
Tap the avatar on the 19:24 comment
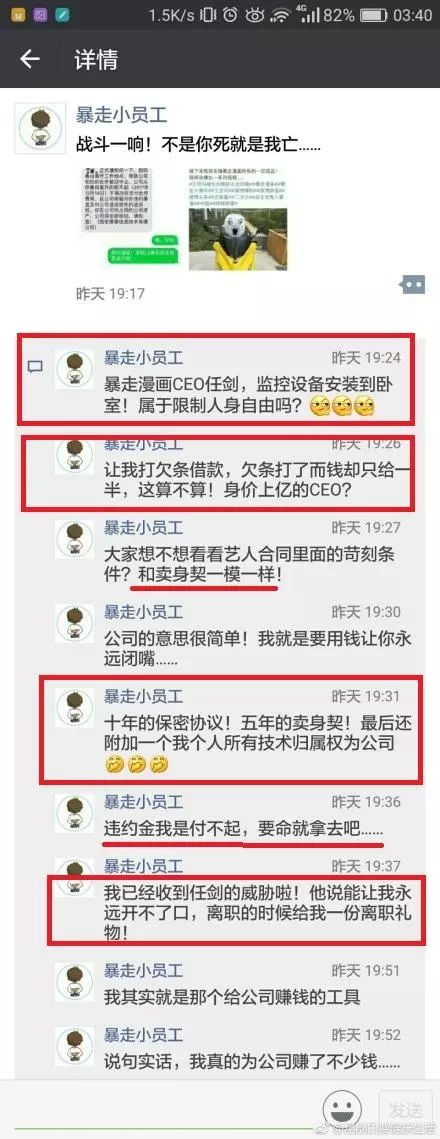pos(75,370)
